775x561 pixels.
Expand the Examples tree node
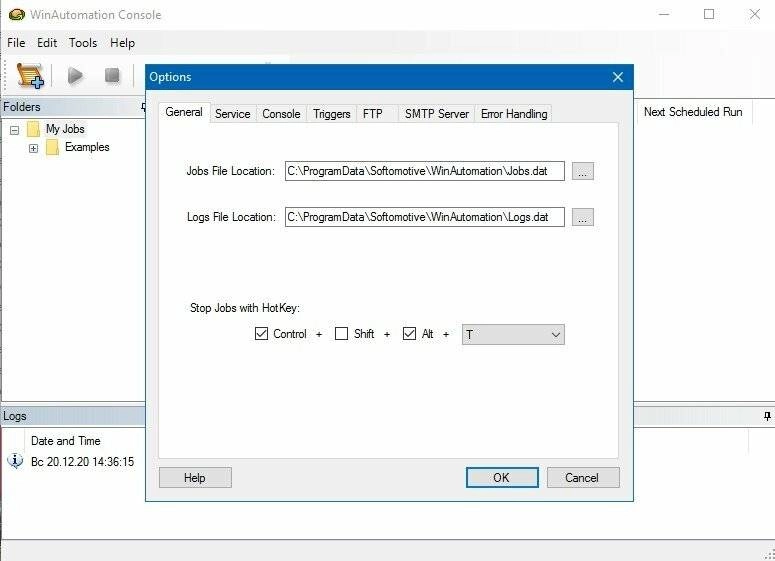point(33,148)
